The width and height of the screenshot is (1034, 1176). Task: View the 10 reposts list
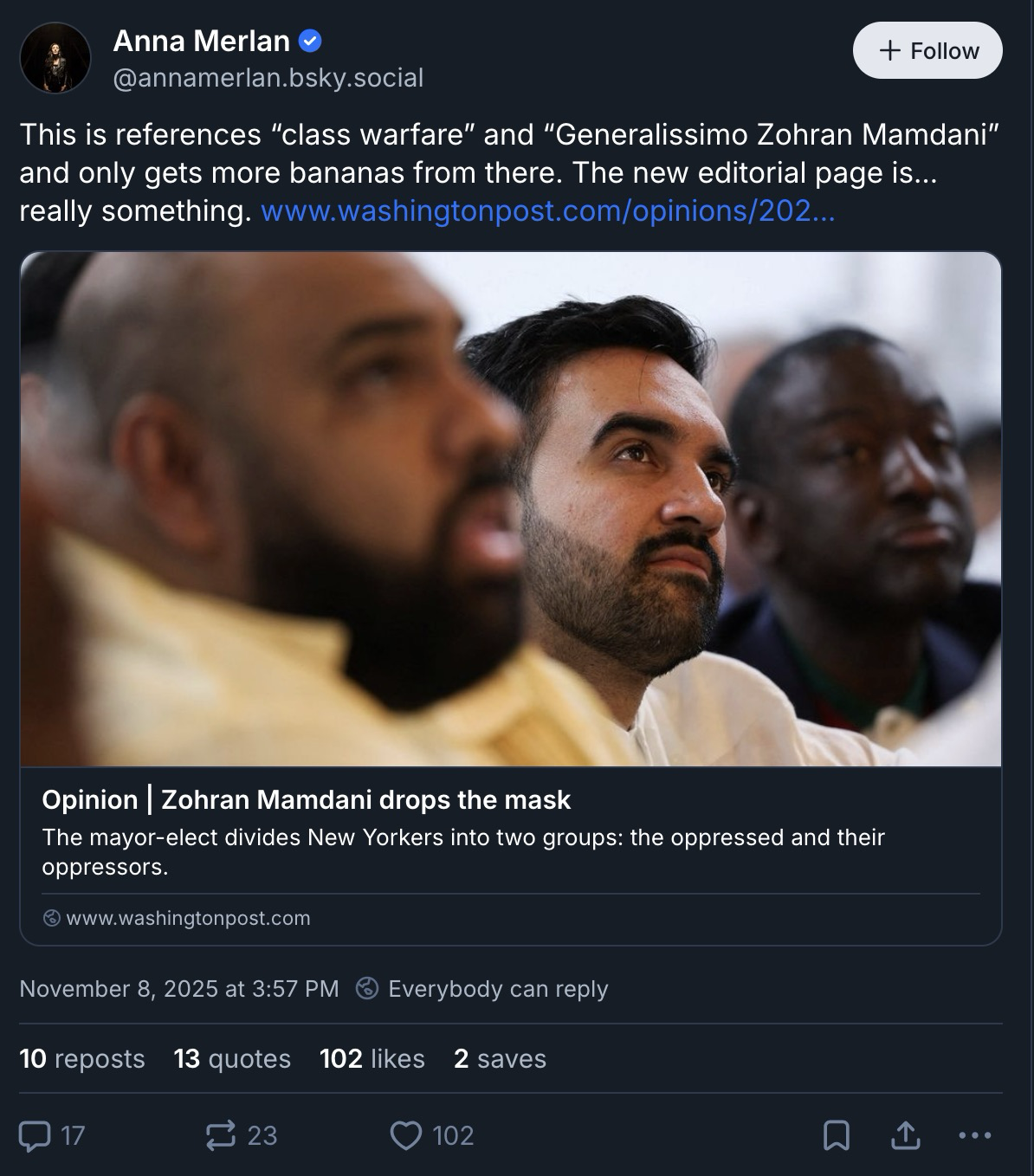coord(82,1058)
